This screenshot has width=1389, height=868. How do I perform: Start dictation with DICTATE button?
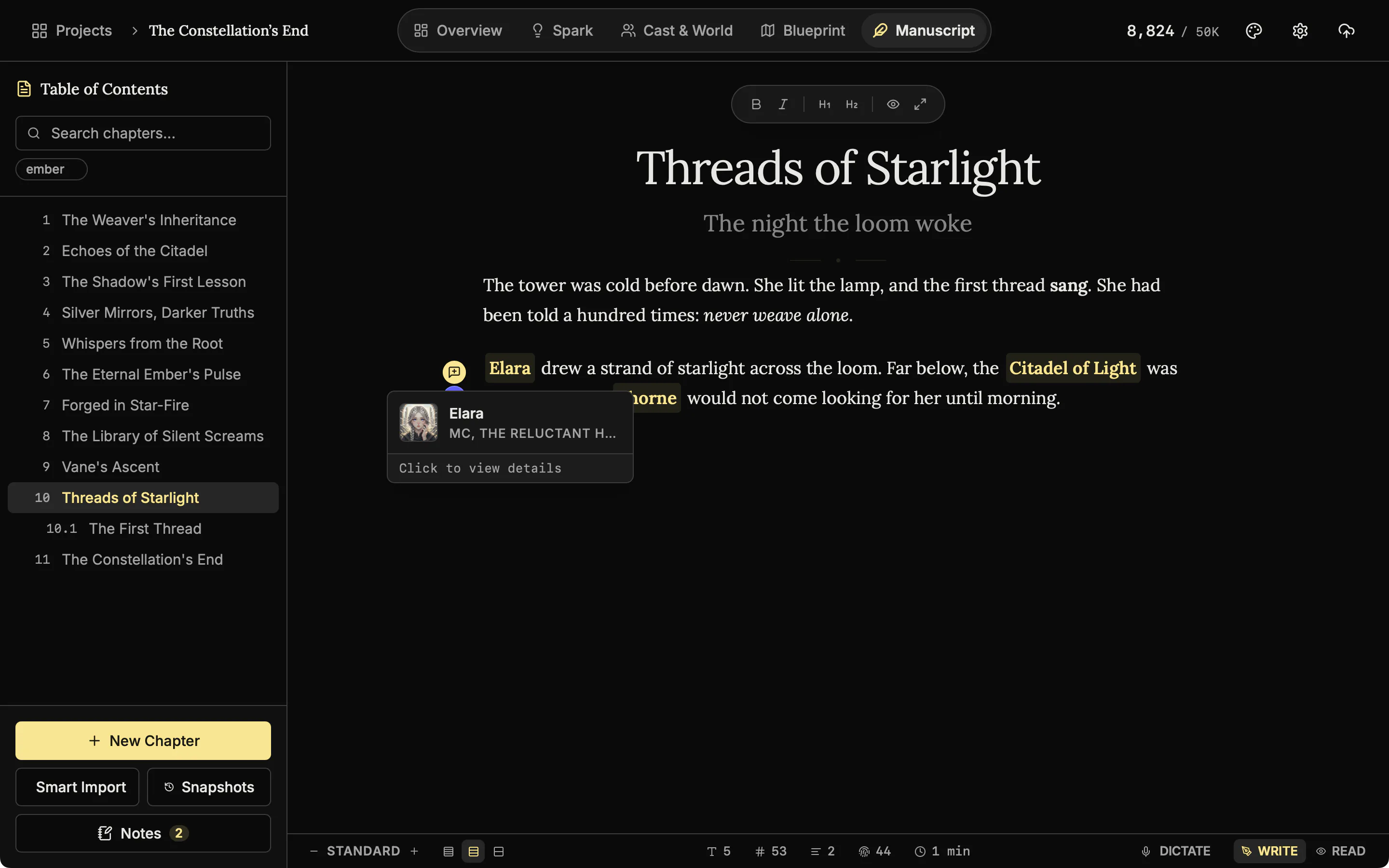click(1175, 851)
